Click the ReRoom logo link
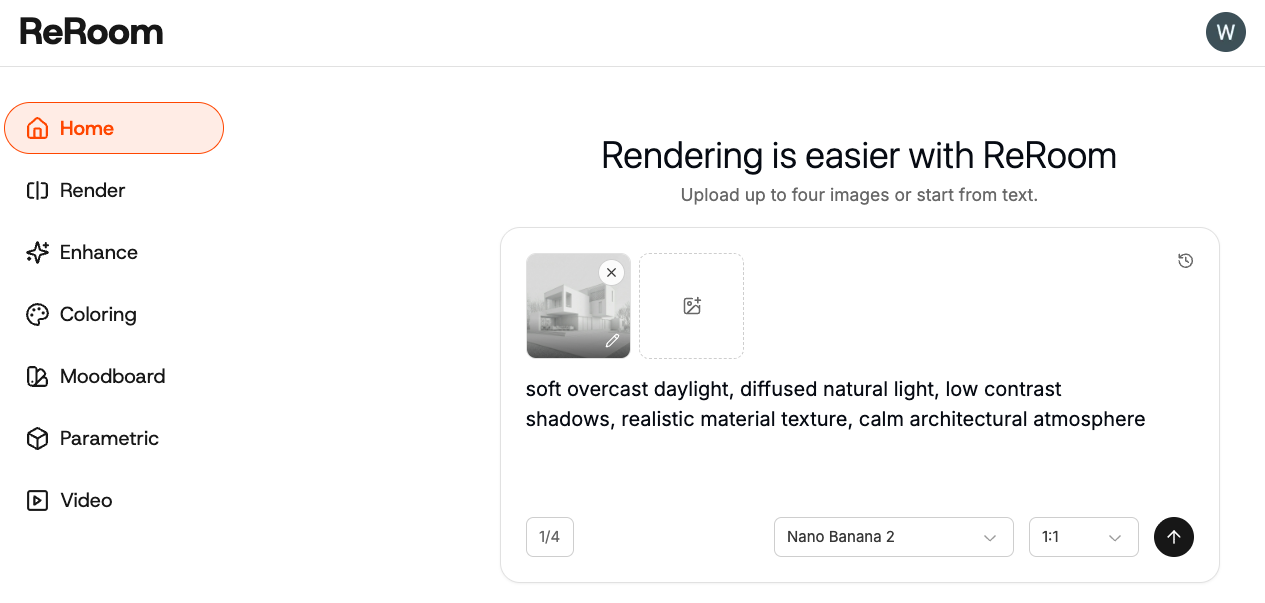Image resolution: width=1265 pixels, height=603 pixels. [91, 32]
